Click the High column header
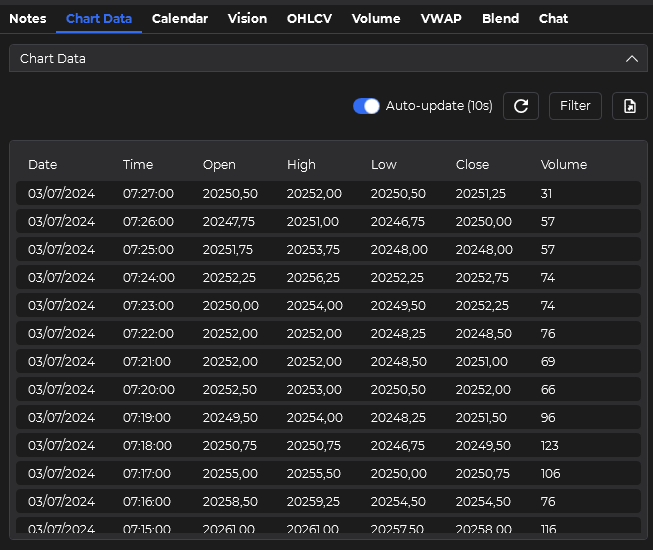 coord(301,165)
